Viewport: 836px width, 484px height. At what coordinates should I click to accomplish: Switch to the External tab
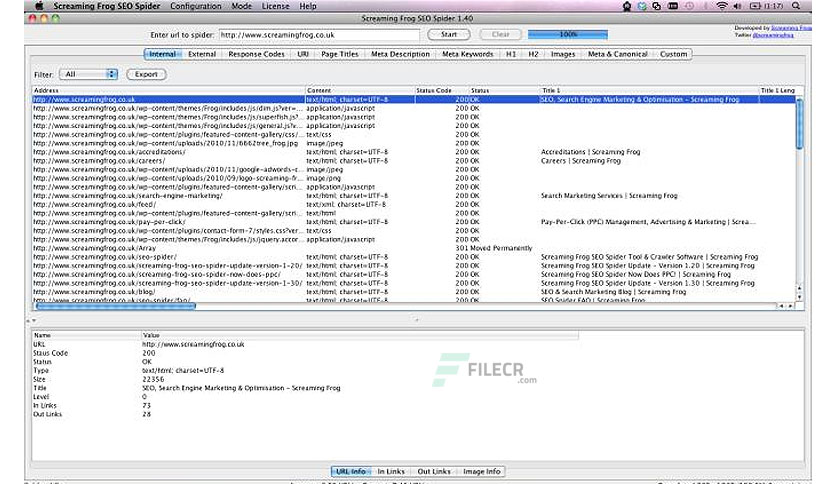click(202, 54)
